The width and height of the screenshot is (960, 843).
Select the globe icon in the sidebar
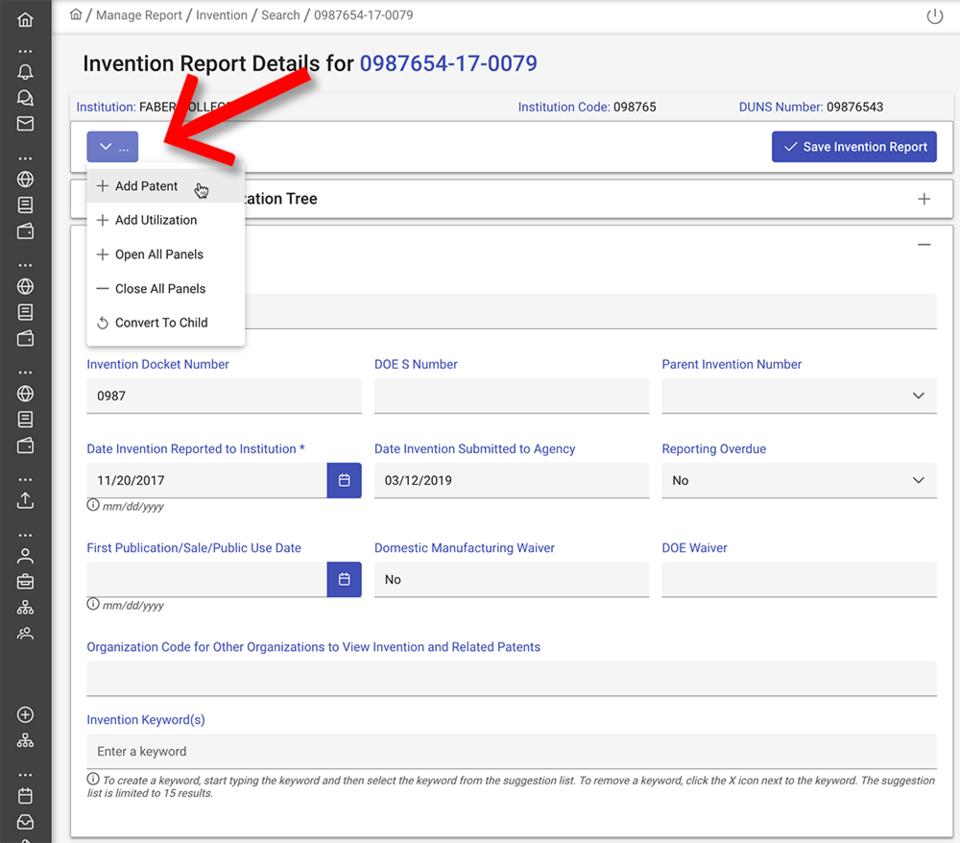[x=25, y=179]
